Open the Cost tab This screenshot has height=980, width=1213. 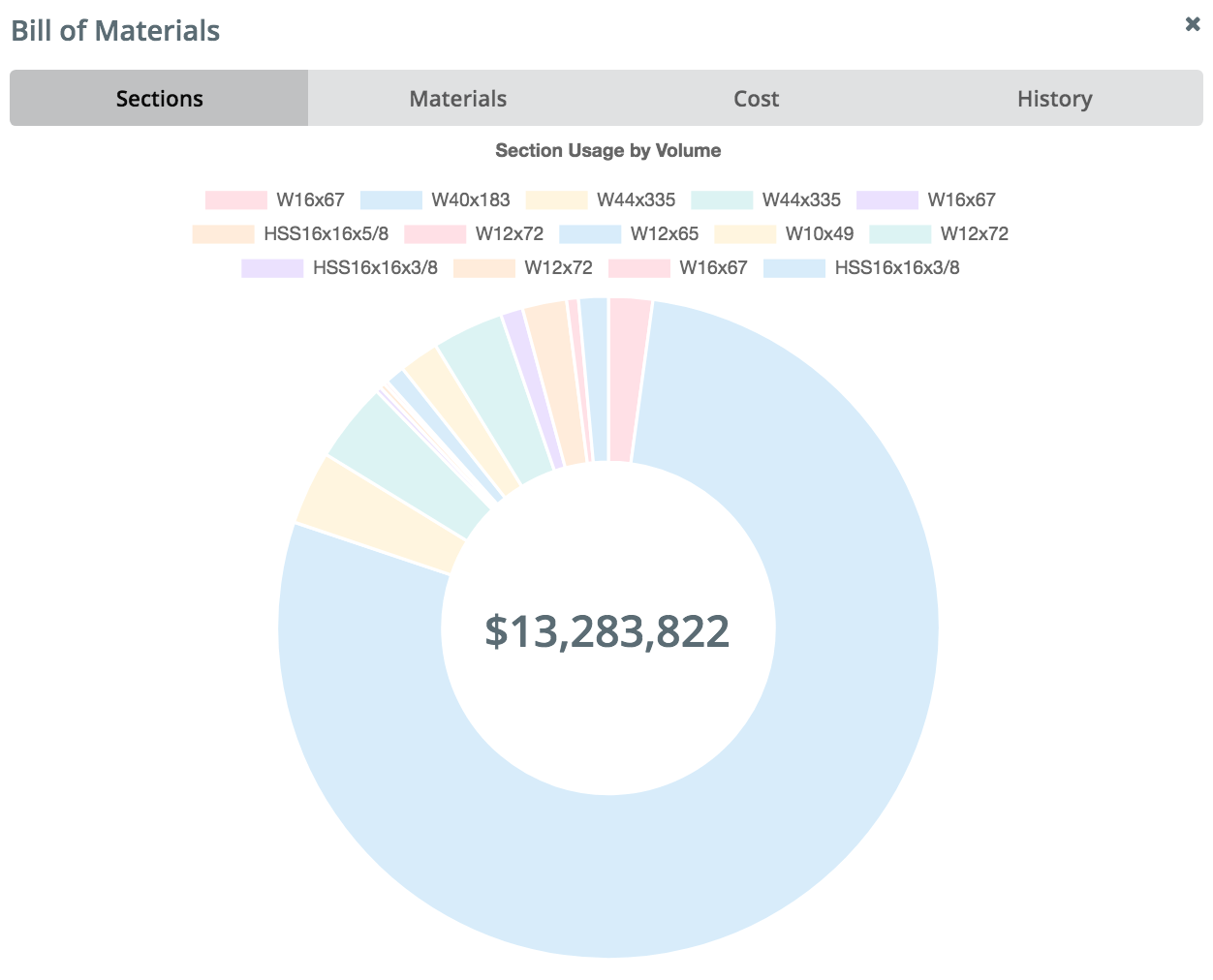pos(756,98)
